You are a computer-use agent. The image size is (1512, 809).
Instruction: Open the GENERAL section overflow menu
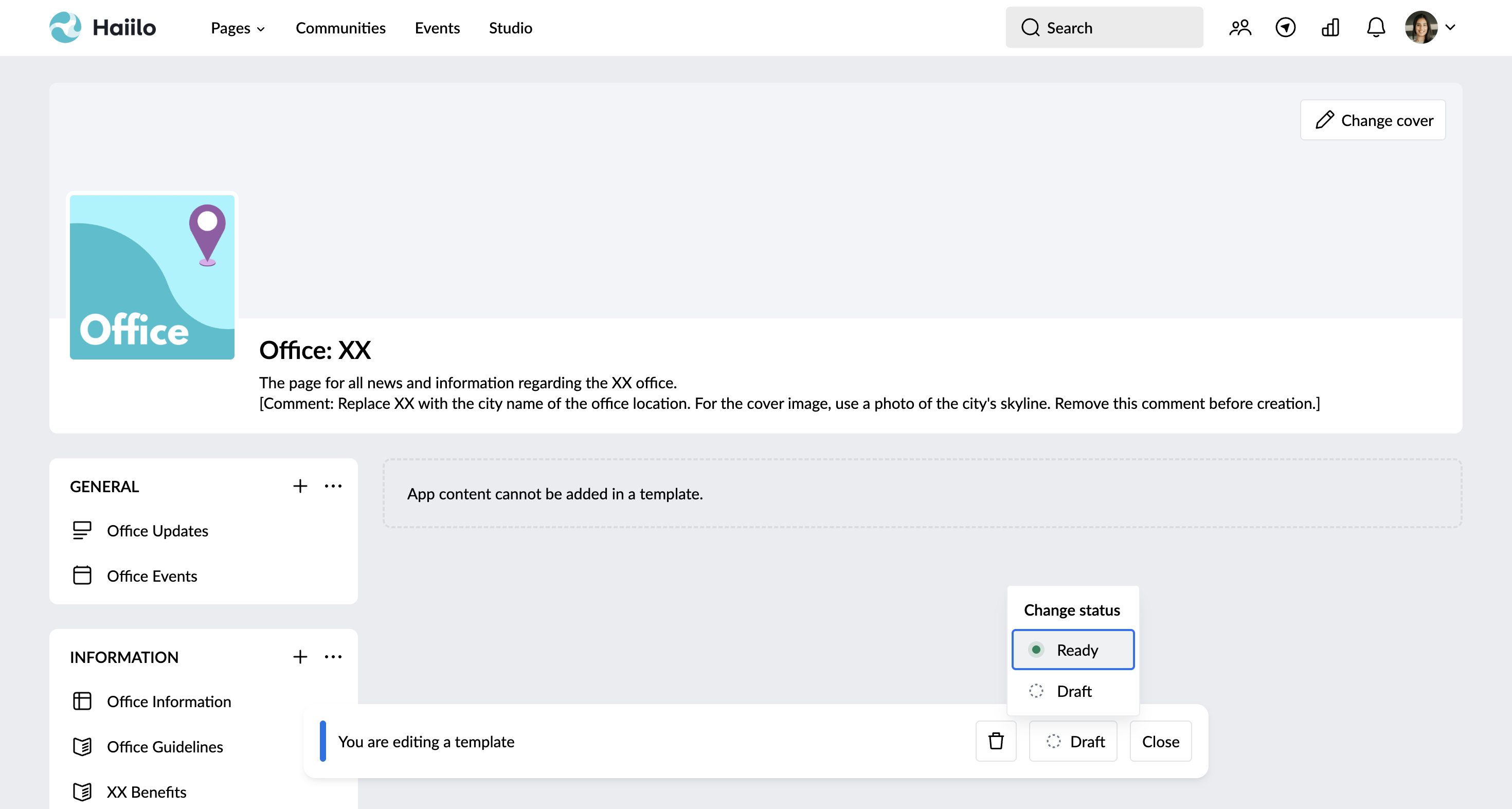333,486
